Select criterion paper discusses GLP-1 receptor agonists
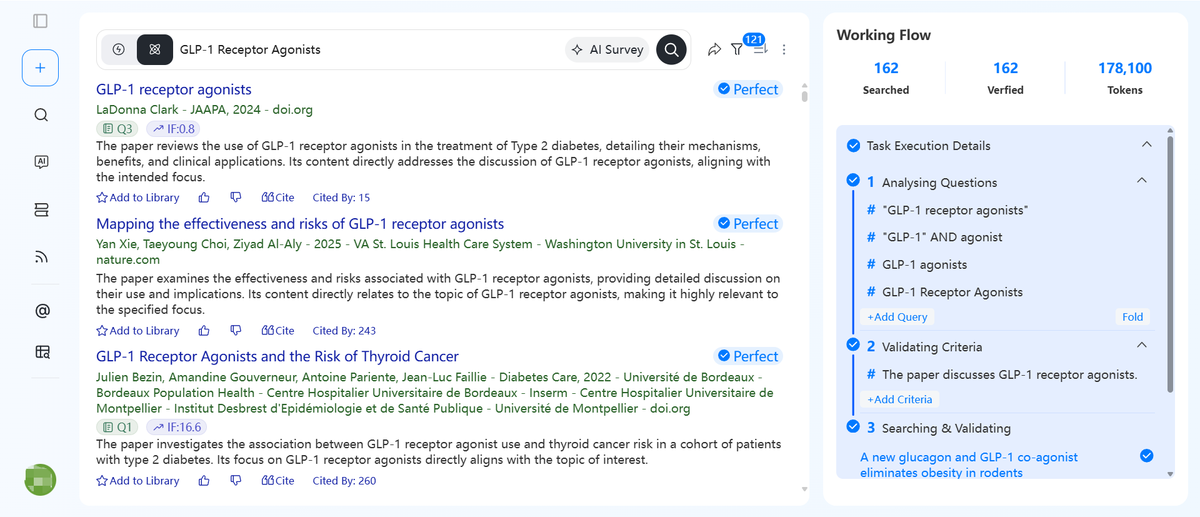The width and height of the screenshot is (1200, 517). coord(1010,375)
